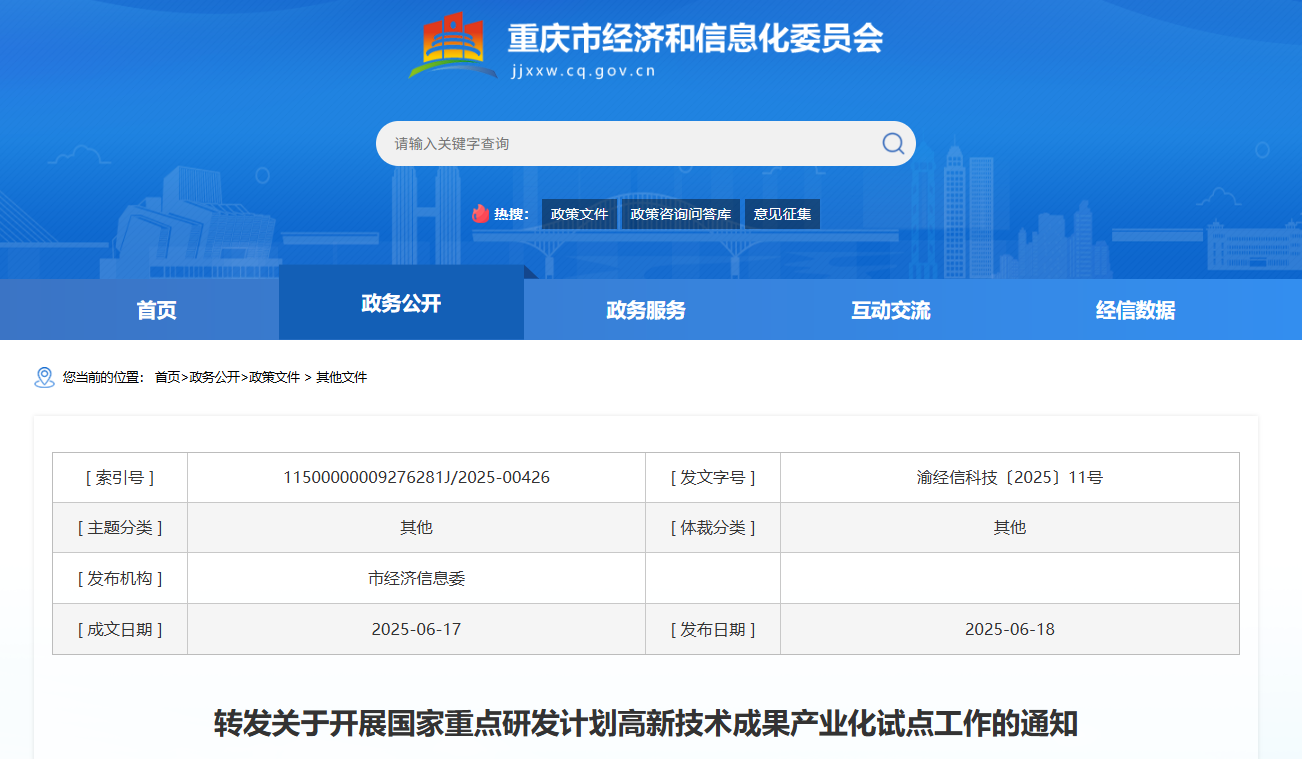Viewport: 1302px width, 759px height.
Task: Go to the 互动交流 tab
Action: (x=890, y=310)
